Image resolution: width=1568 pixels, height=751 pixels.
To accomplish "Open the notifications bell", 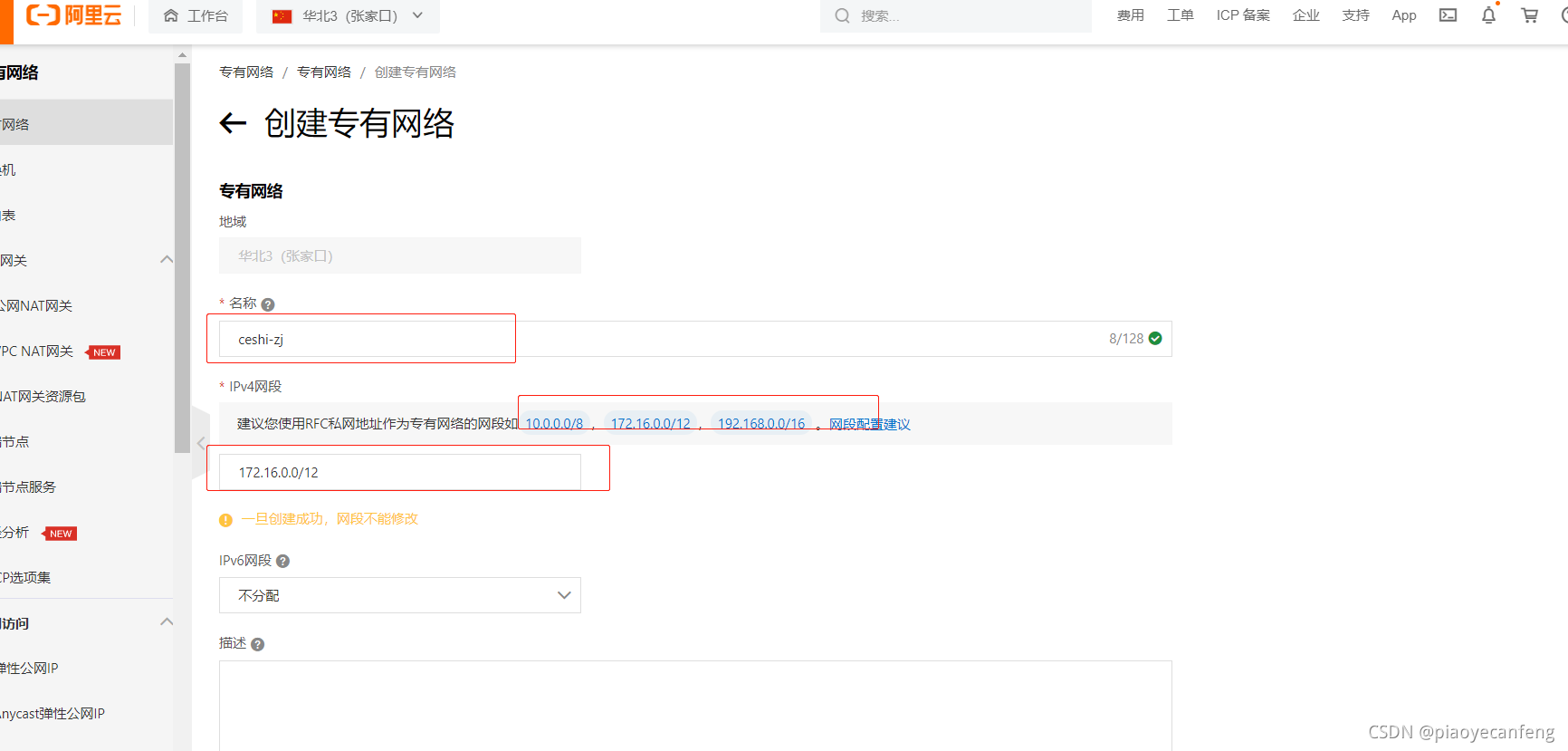I will (x=1488, y=15).
